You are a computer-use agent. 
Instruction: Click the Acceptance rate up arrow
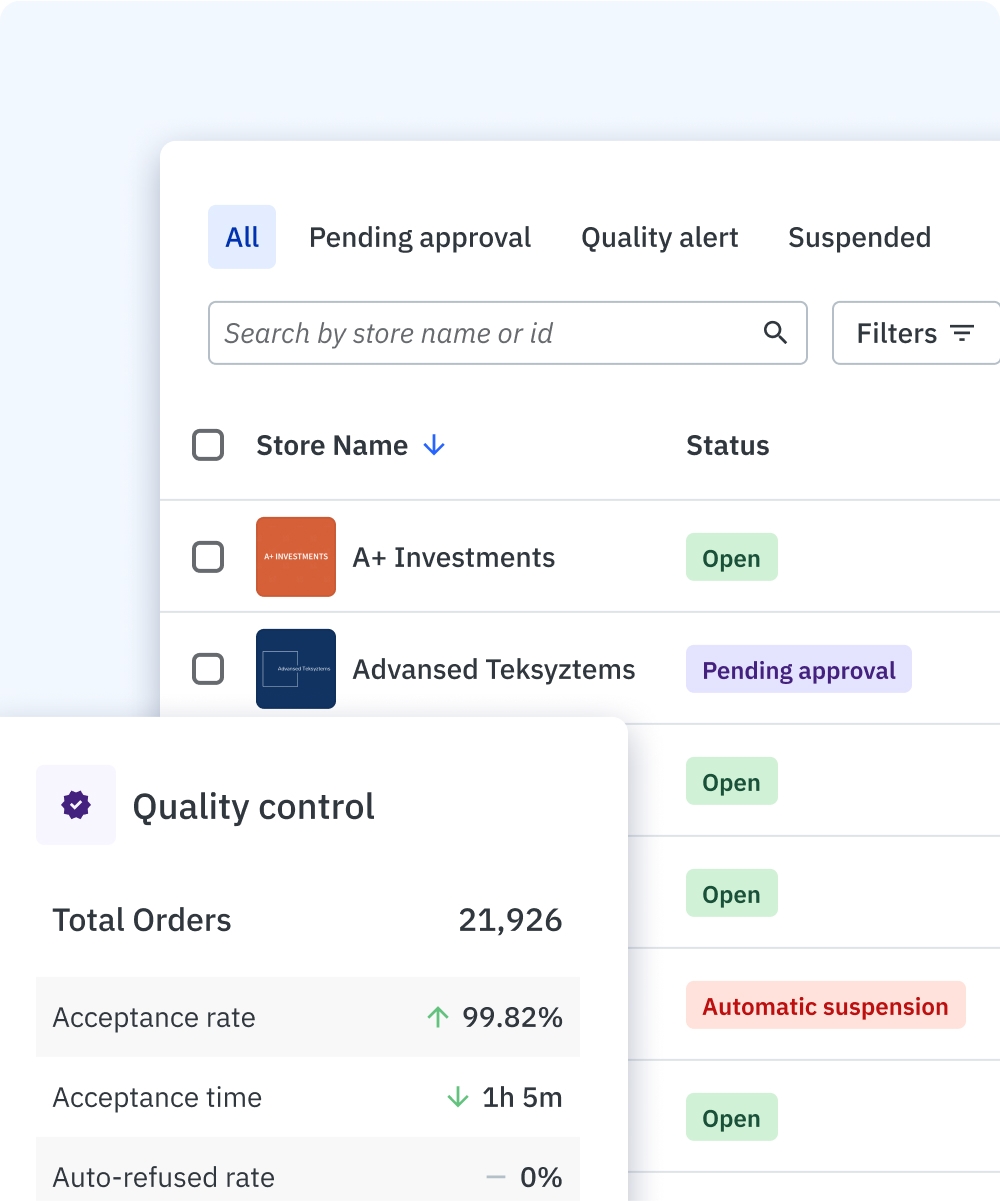(438, 1018)
